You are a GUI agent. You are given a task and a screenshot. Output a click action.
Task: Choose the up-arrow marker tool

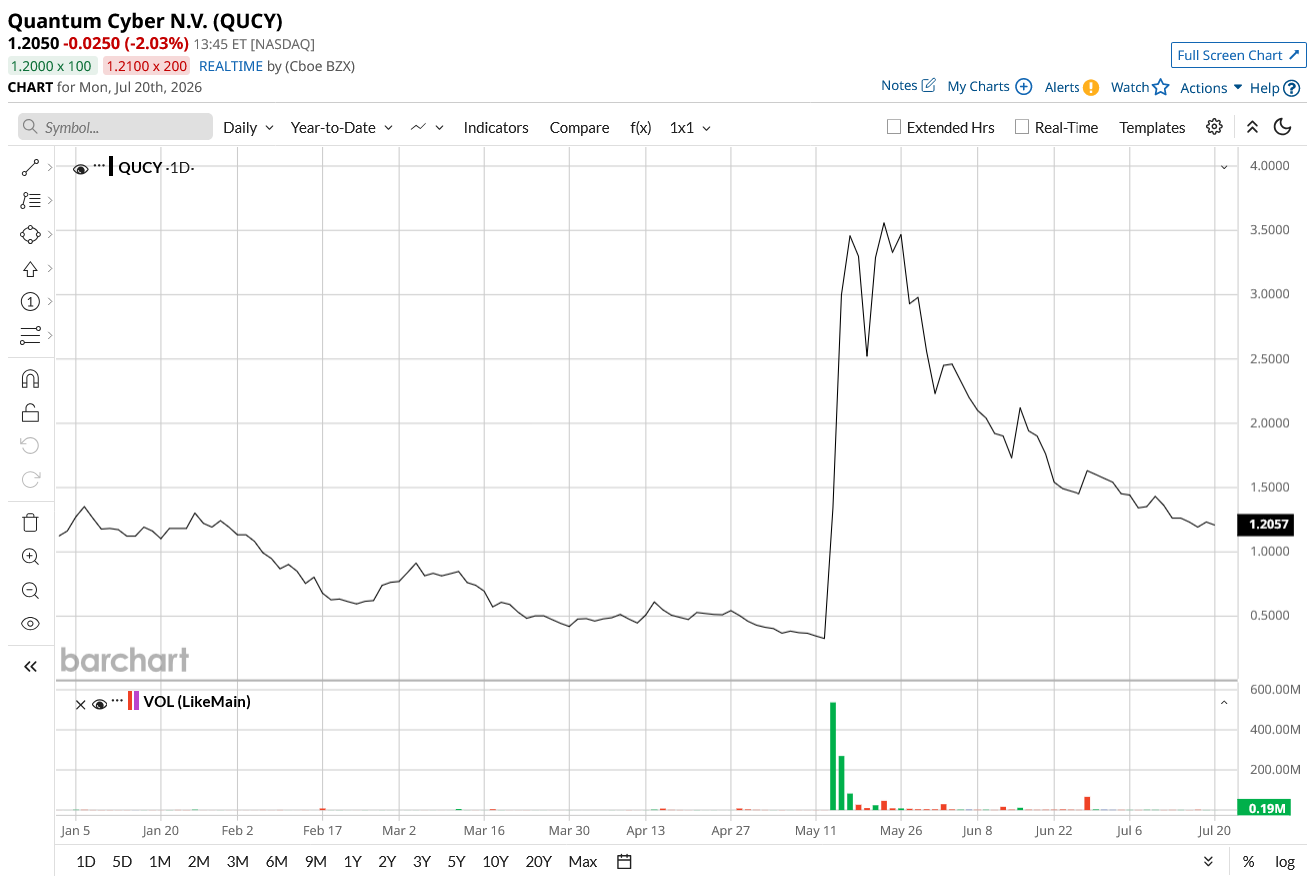click(x=30, y=268)
